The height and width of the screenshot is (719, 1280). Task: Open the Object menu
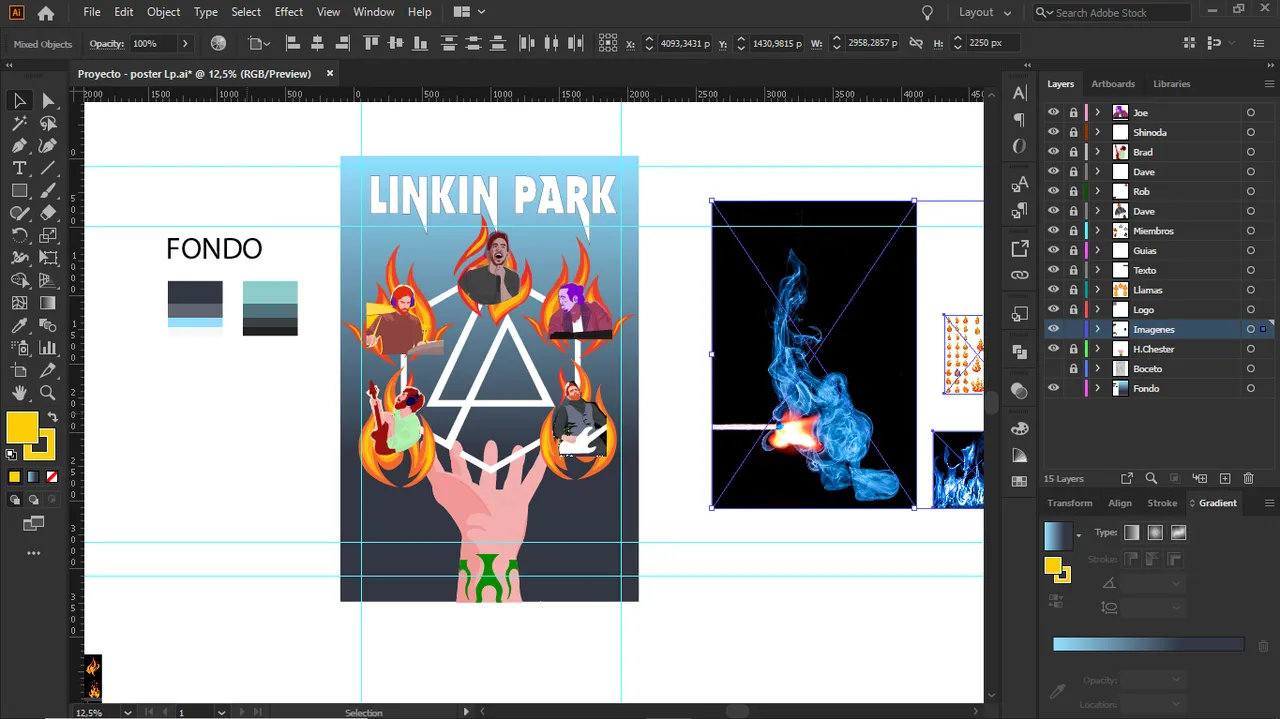163,12
